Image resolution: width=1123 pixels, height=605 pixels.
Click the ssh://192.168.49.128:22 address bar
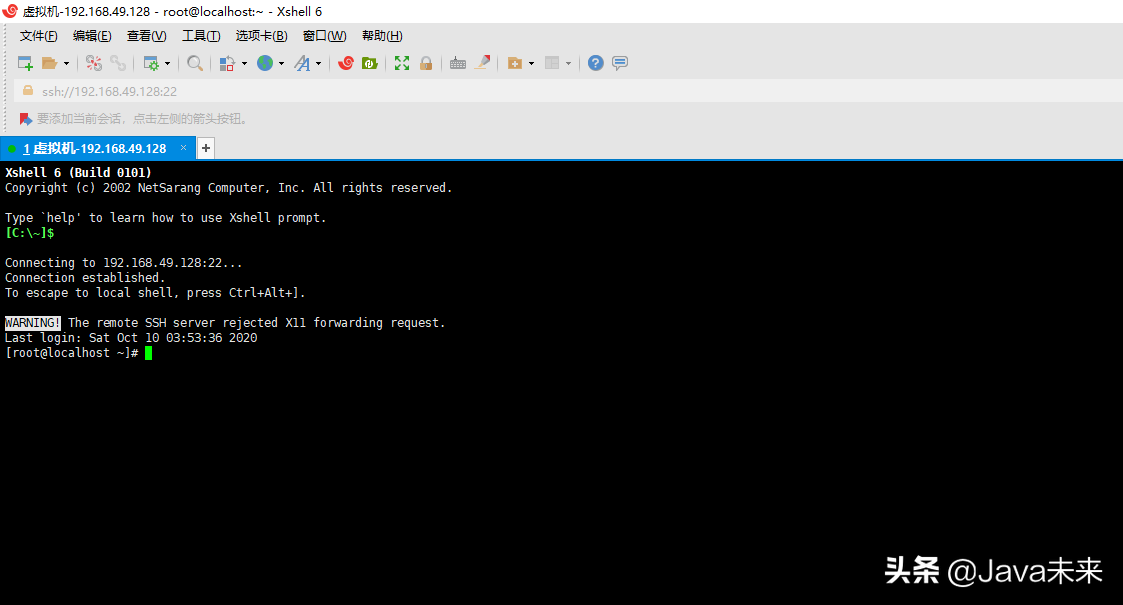coord(568,91)
